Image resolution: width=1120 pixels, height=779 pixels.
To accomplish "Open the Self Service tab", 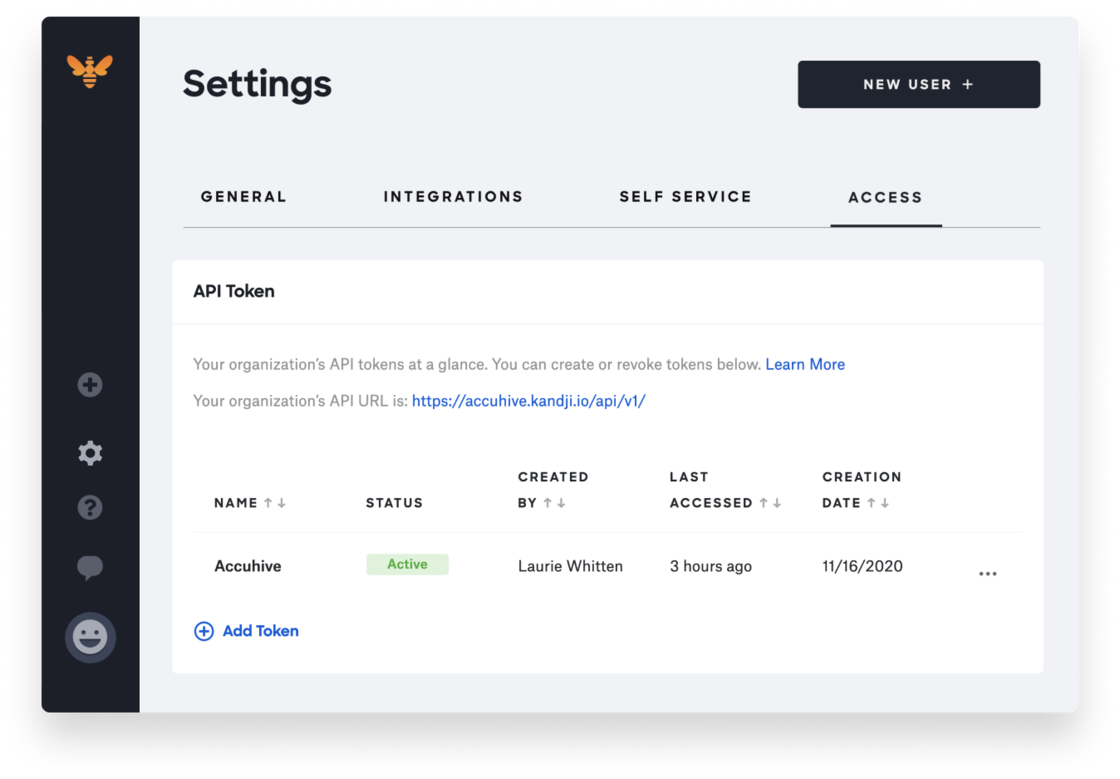I will 685,197.
